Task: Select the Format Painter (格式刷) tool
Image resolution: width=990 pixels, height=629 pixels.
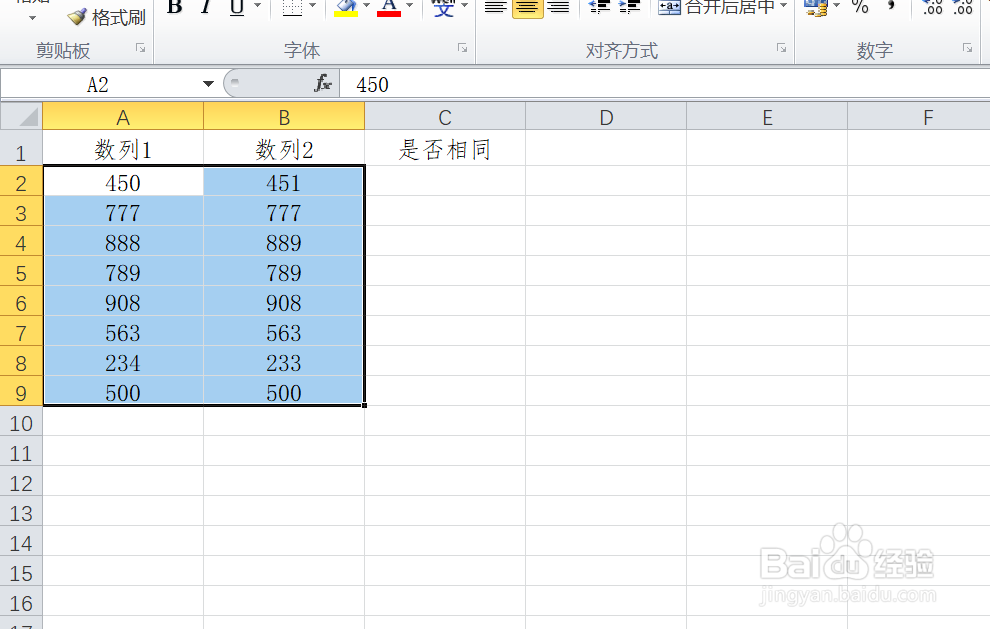Action: [x=106, y=17]
